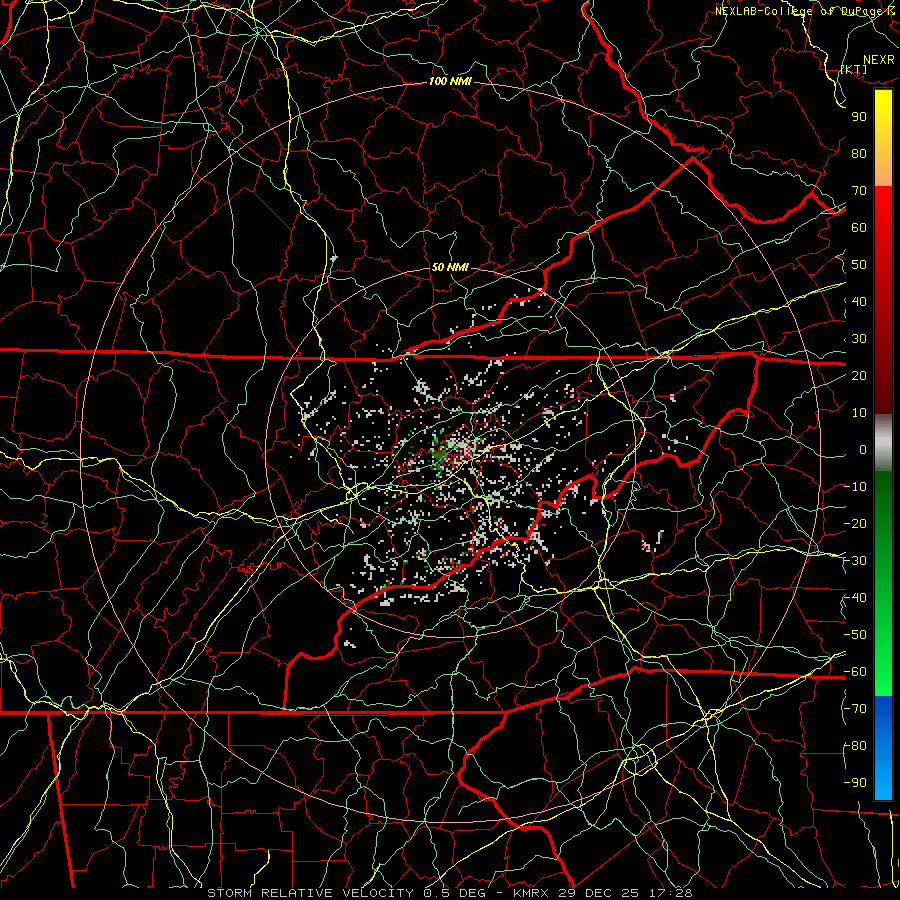Screen dimensions: 900x900
Task: Click the -10 value on velocity scale
Action: [855, 487]
